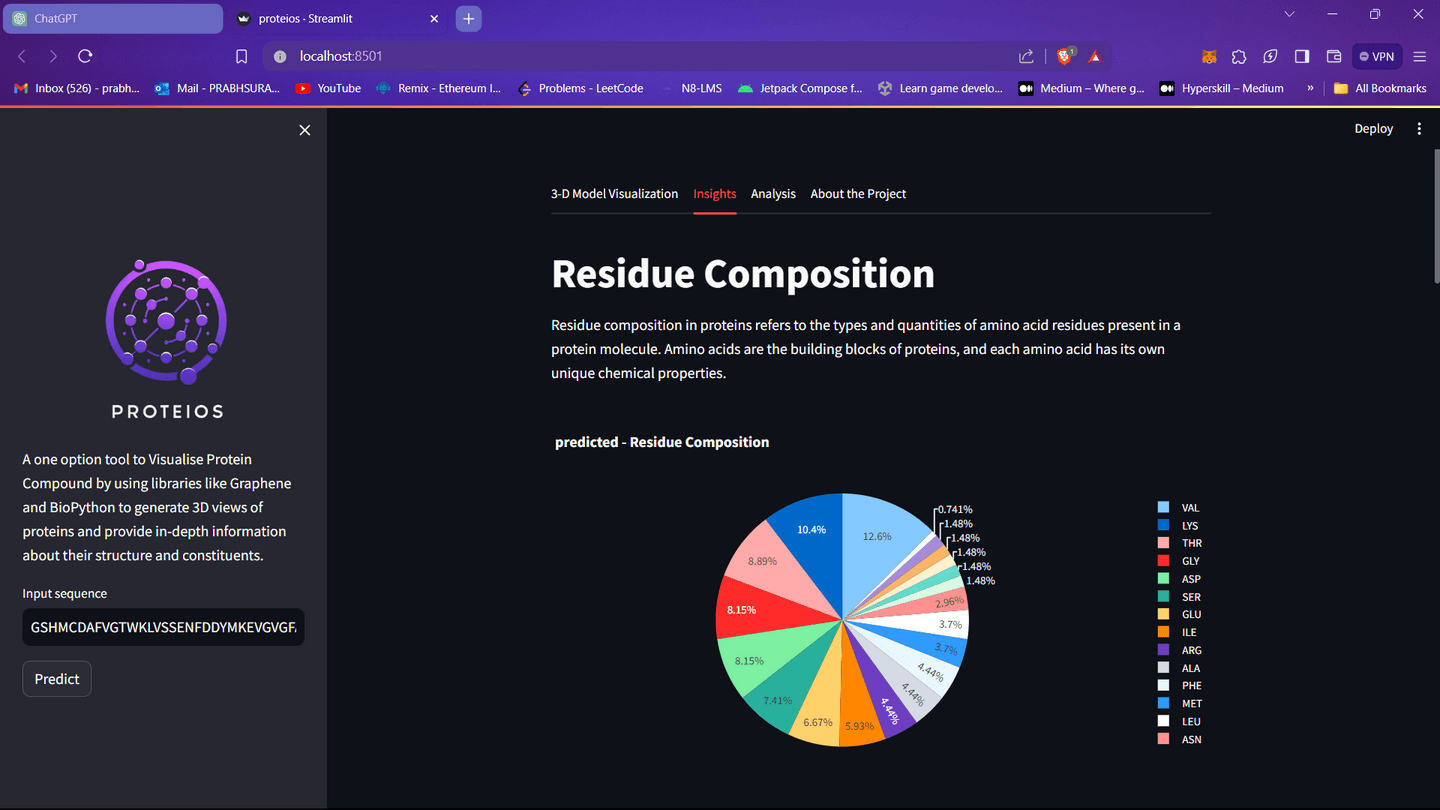The width and height of the screenshot is (1440, 810).
Task: Click the ALA legend entry
Action: 1179,668
